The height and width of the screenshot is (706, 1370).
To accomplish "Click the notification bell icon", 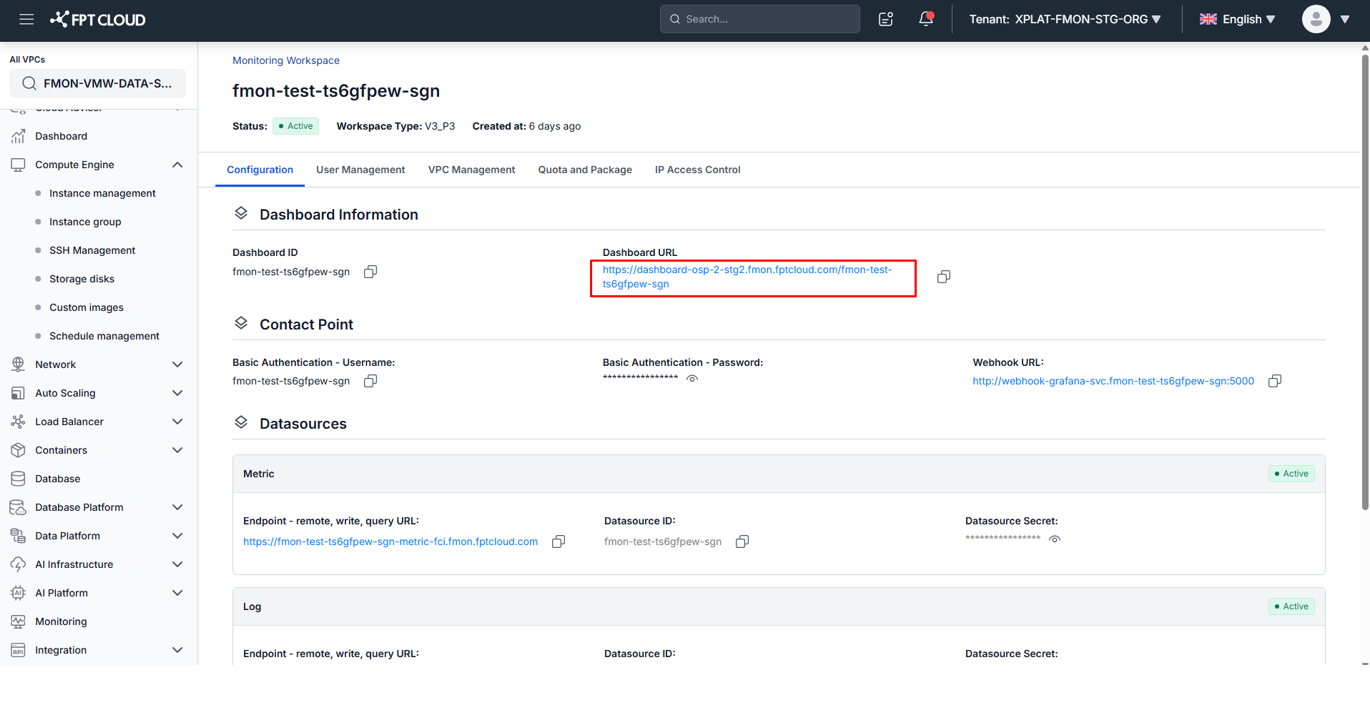I will [926, 19].
